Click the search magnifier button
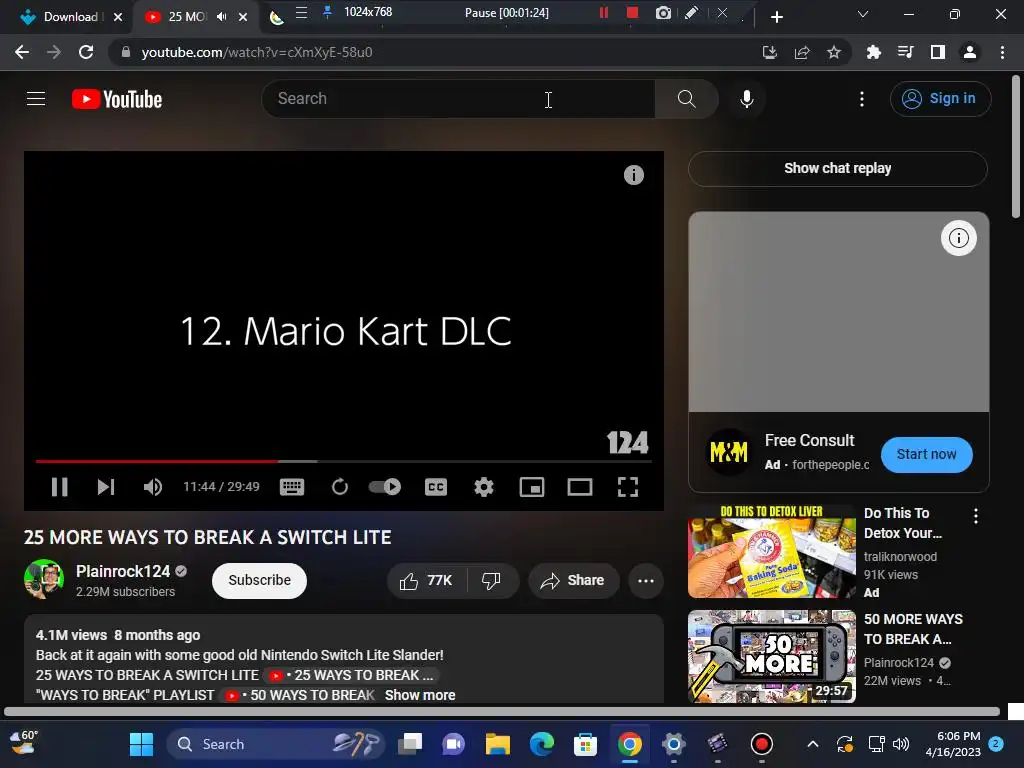1024x768 pixels. click(686, 99)
